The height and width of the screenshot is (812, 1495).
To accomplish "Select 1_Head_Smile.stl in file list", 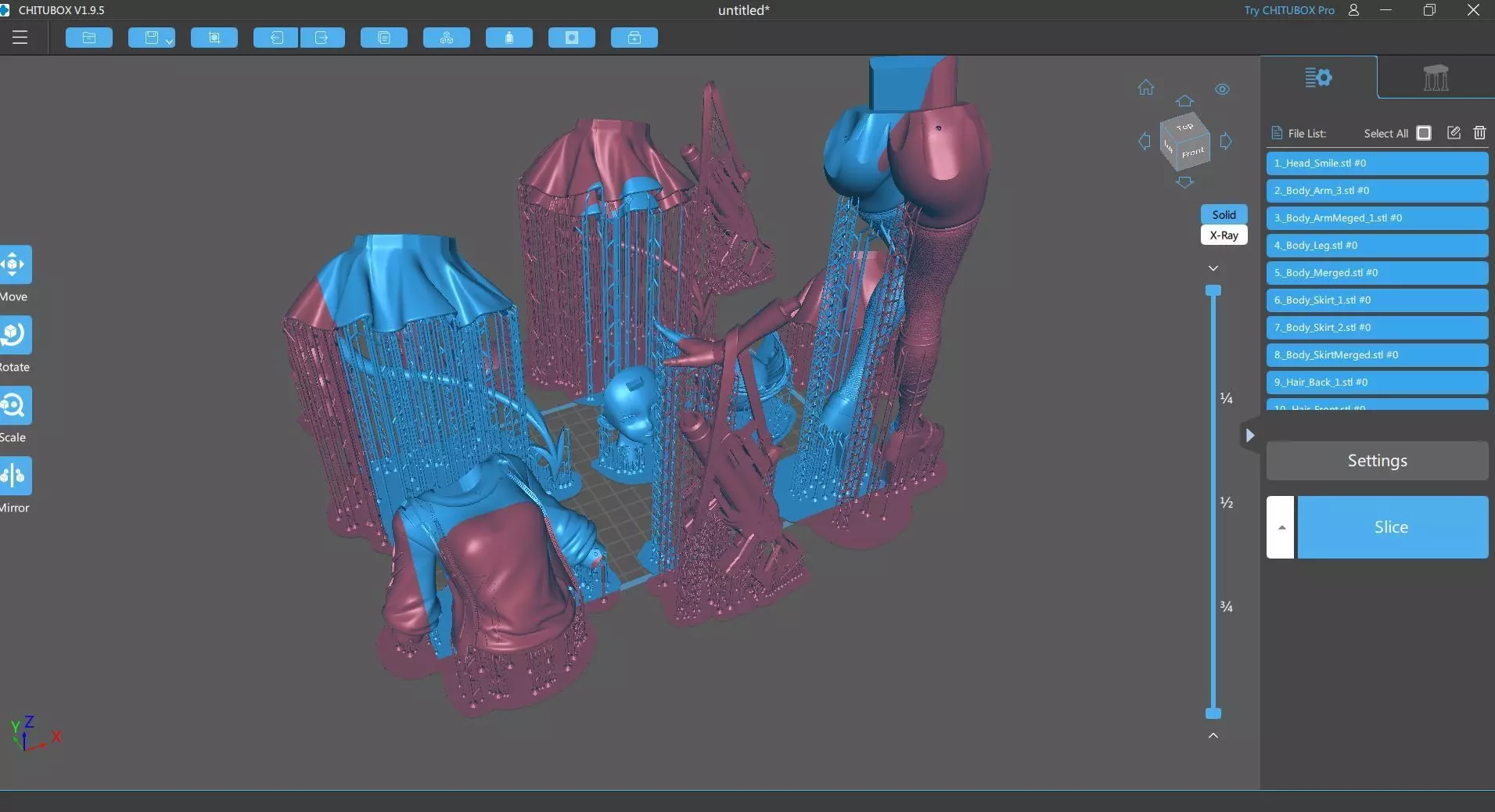I will point(1377,163).
